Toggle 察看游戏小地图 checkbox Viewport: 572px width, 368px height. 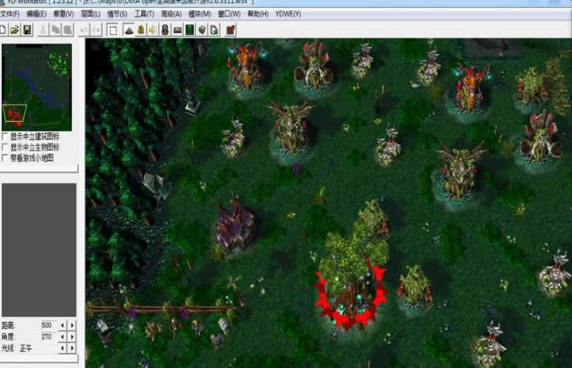[x=5, y=158]
